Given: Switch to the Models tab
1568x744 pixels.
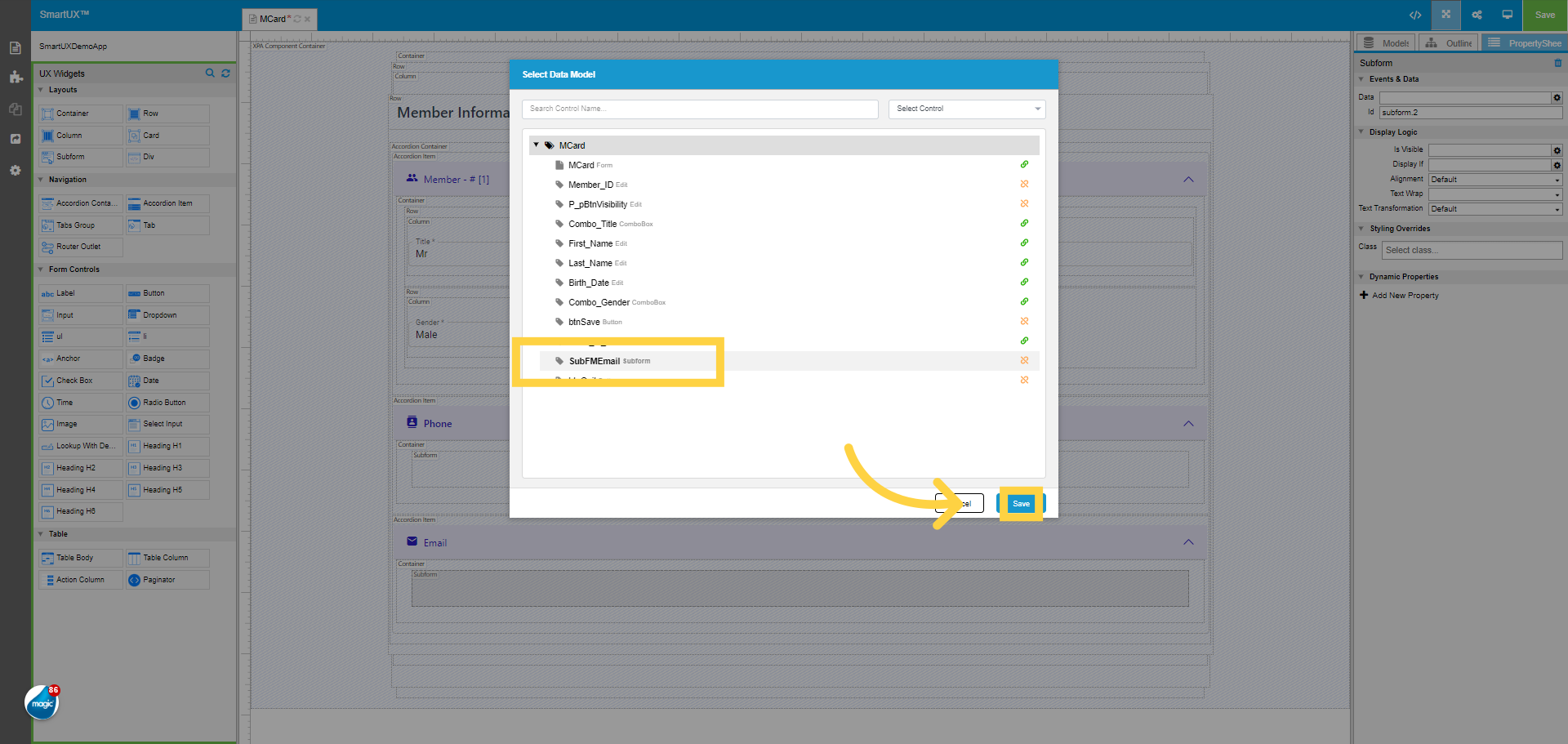Looking at the screenshot, I should pos(1384,42).
